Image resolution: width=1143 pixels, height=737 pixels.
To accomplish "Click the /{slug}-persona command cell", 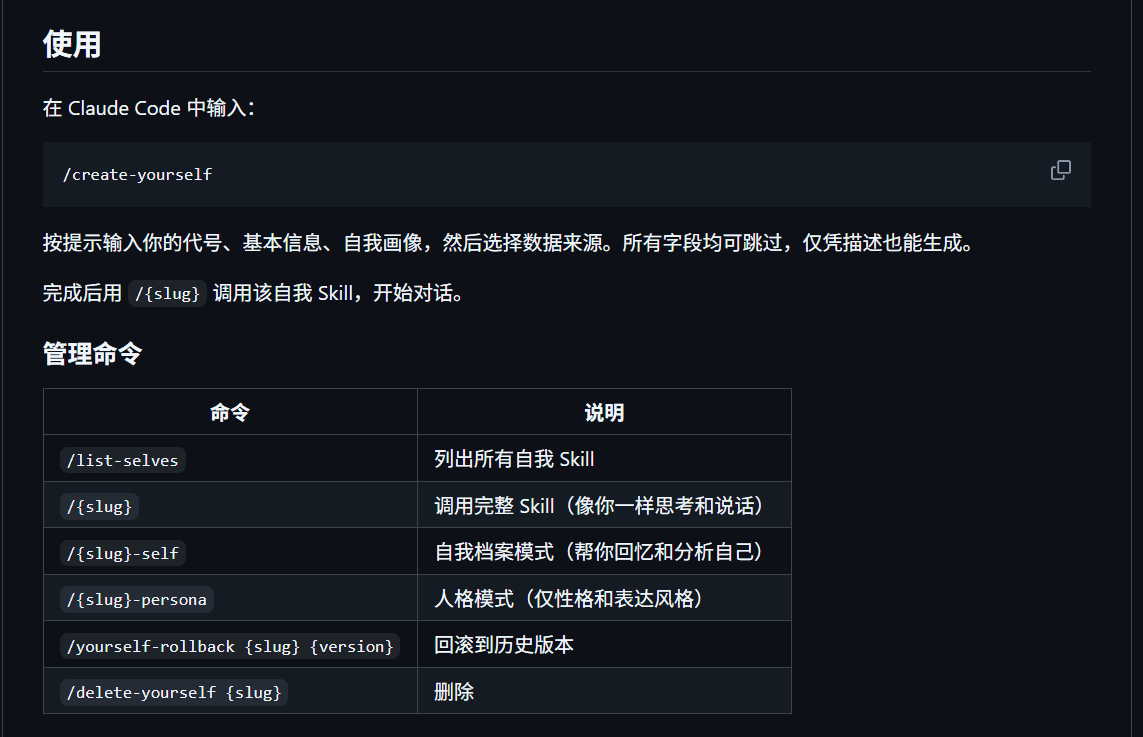I will (x=136, y=599).
